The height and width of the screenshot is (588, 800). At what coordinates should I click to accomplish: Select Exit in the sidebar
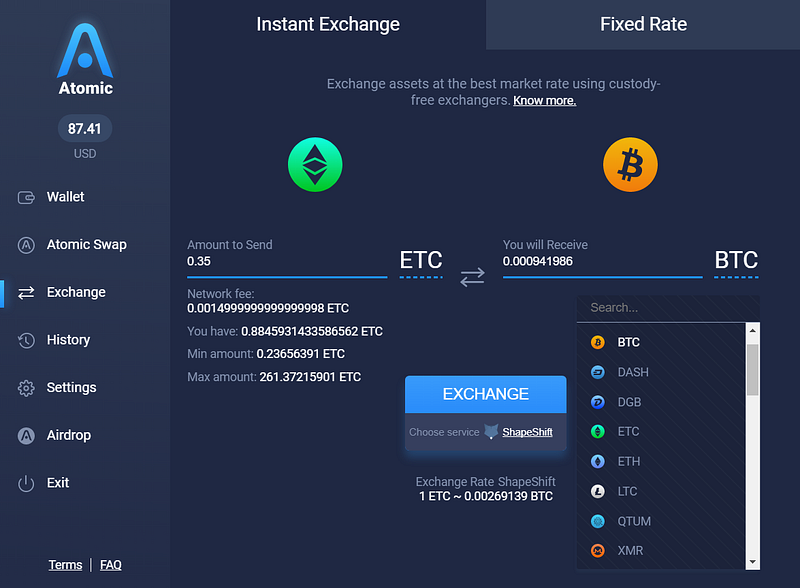tap(58, 483)
